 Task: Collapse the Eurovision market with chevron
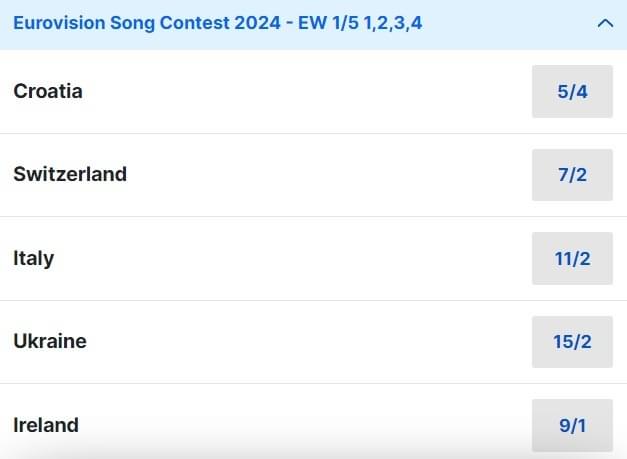pos(604,23)
